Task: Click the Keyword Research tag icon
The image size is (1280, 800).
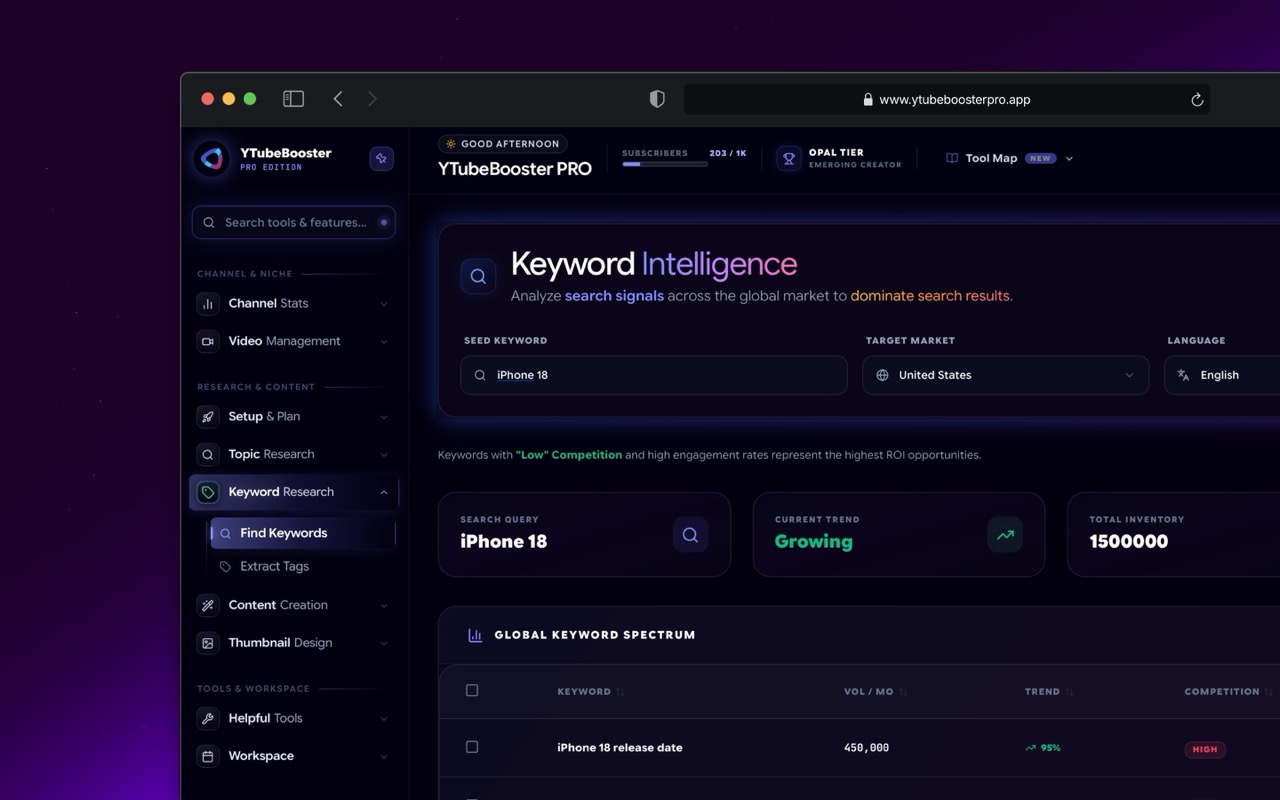Action: [x=208, y=492]
